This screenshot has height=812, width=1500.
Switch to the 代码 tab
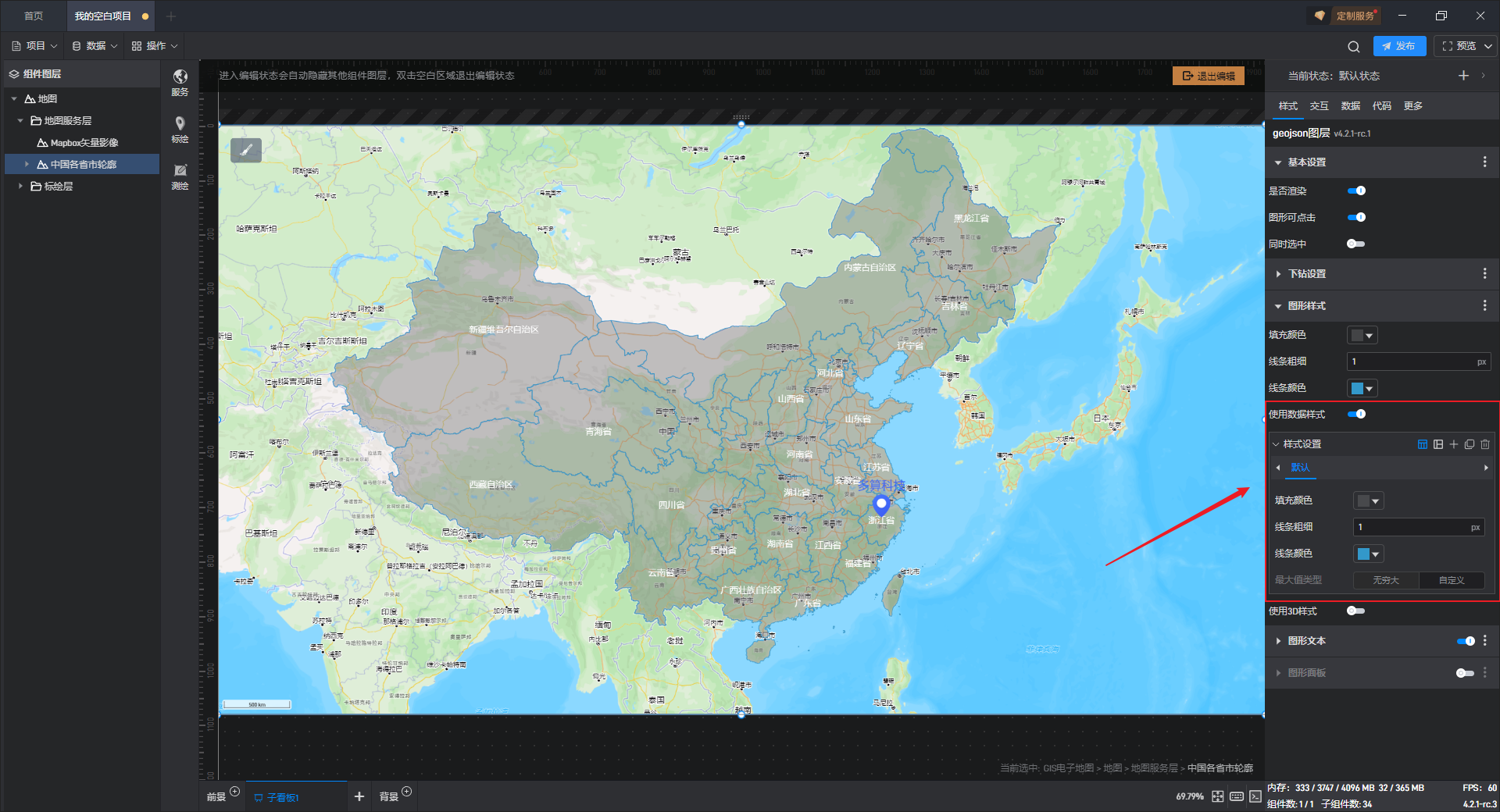[1381, 106]
